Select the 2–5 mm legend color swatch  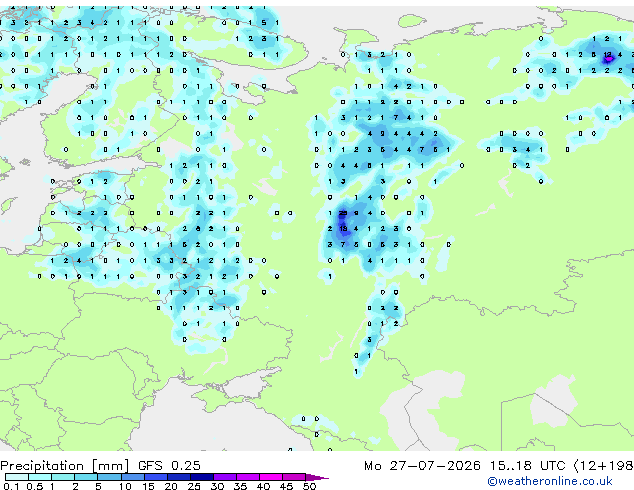[86, 477]
